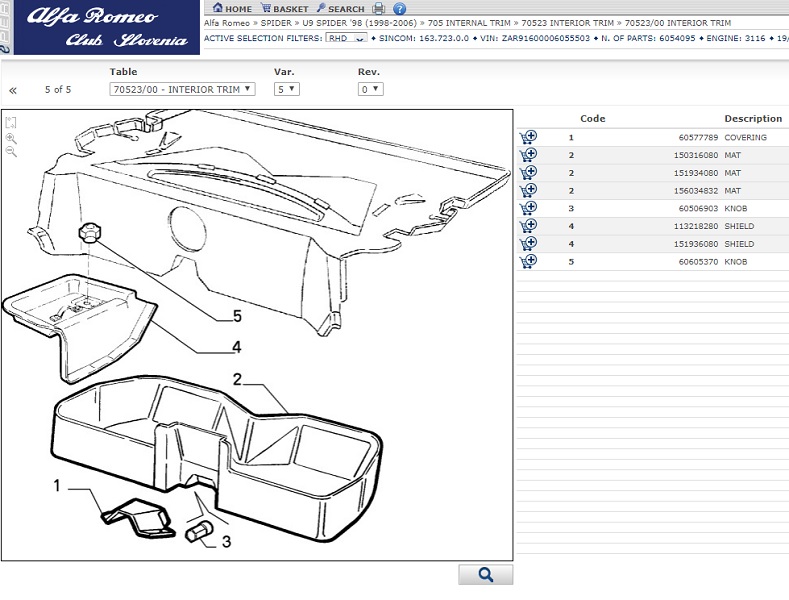Add COVERING 60577789 to basket

coord(528,137)
